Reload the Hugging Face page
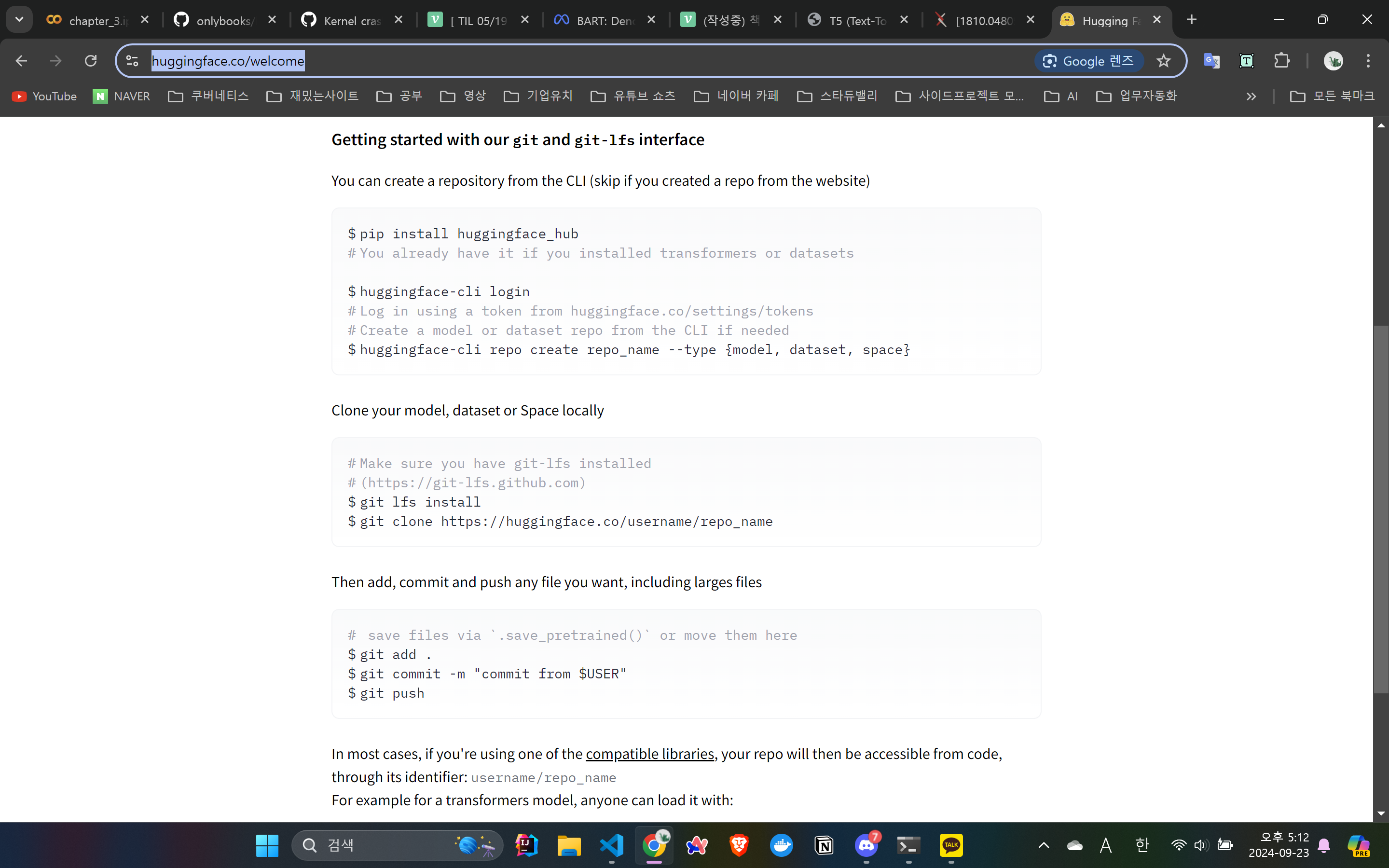The height and width of the screenshot is (868, 1389). click(91, 61)
